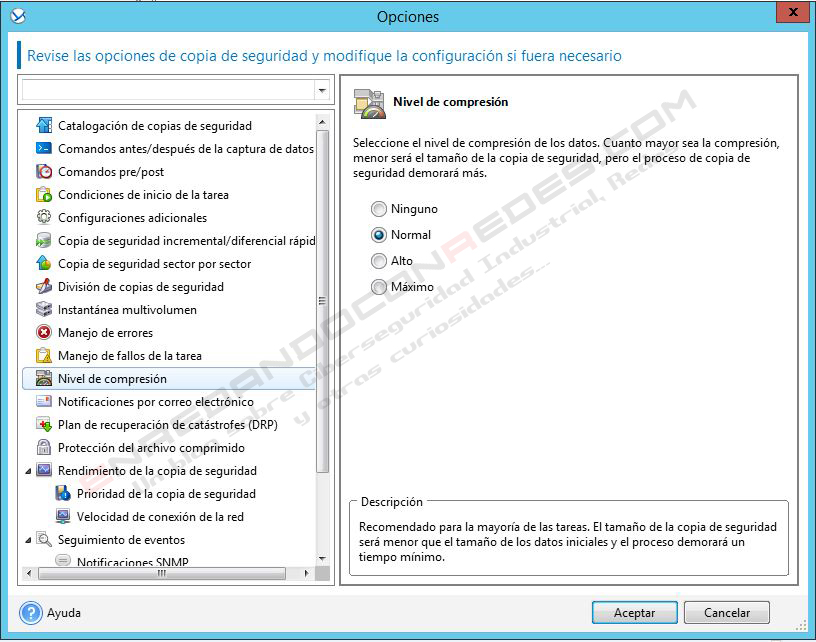
Task: Click the Protección del archivo comprimido lock icon
Action: tap(43, 448)
